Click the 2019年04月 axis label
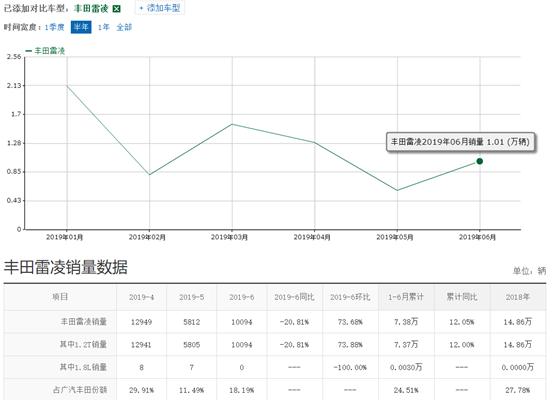Screen dimensions: 554x400 point(312,237)
